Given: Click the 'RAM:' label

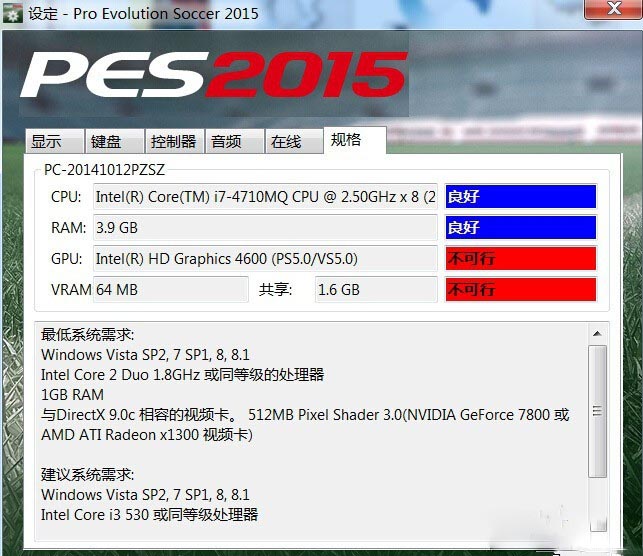Looking at the screenshot, I should [x=68, y=228].
